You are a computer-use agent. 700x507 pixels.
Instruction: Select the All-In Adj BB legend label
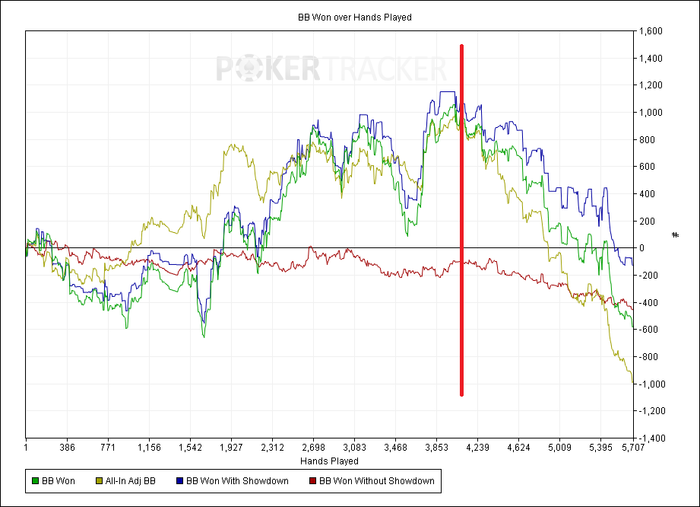click(x=130, y=481)
